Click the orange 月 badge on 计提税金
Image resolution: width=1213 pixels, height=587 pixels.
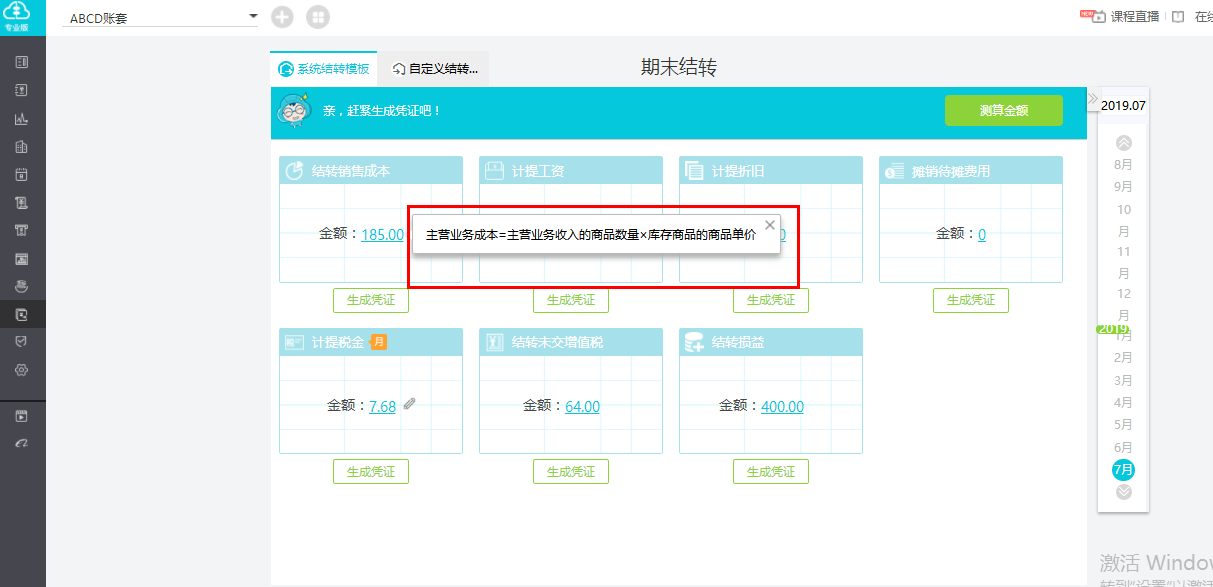(379, 342)
